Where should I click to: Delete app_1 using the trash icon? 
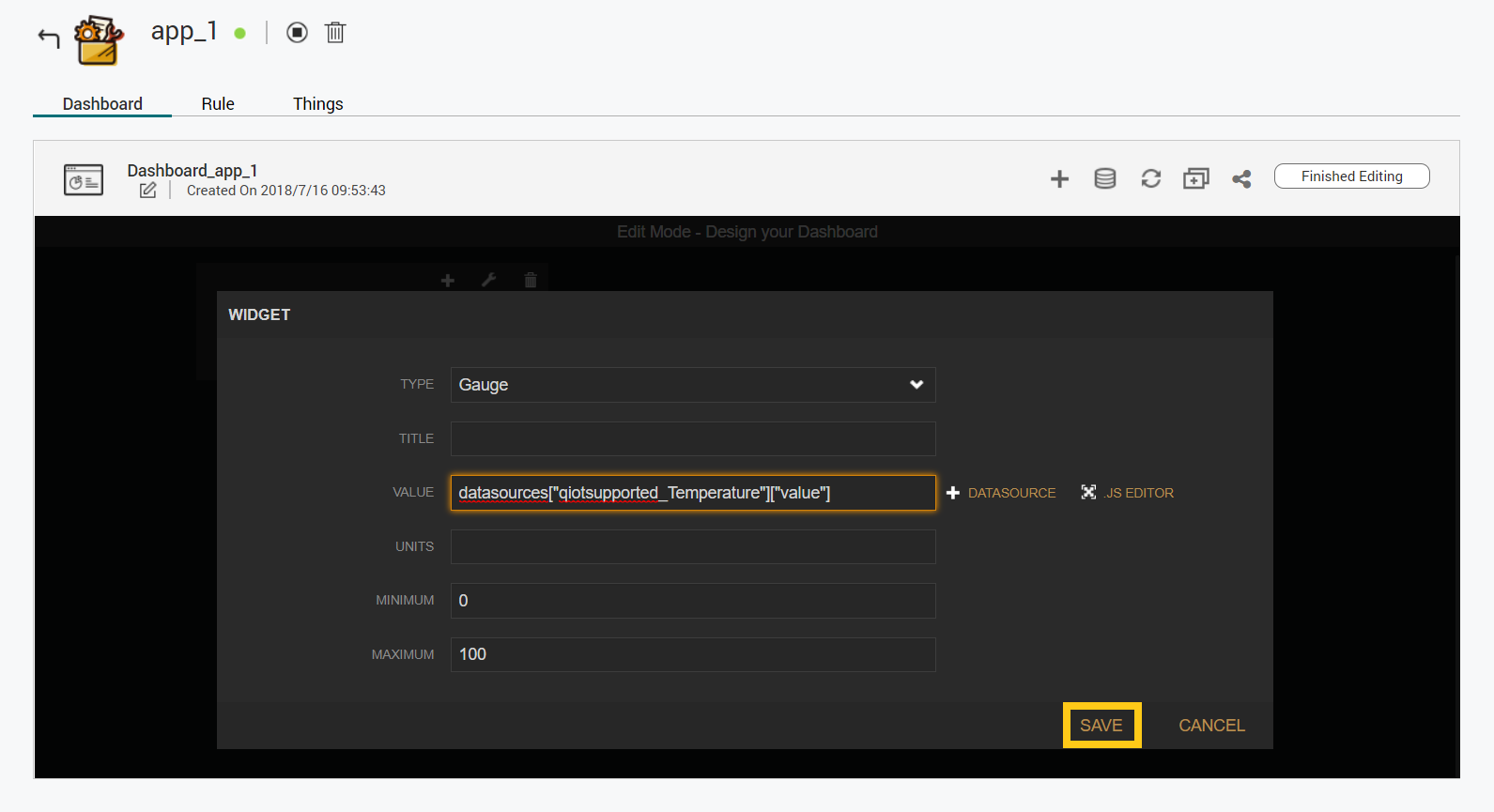(x=335, y=33)
